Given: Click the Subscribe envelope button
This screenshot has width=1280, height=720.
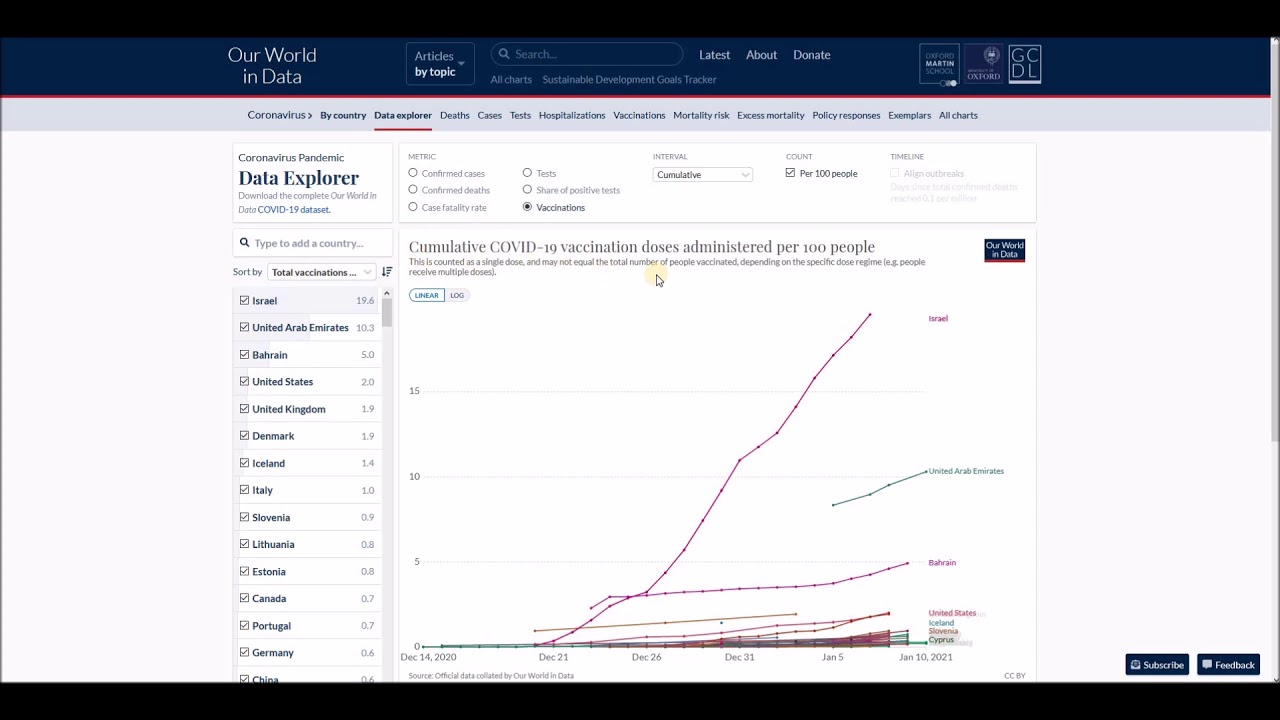Looking at the screenshot, I should coord(1157,665).
